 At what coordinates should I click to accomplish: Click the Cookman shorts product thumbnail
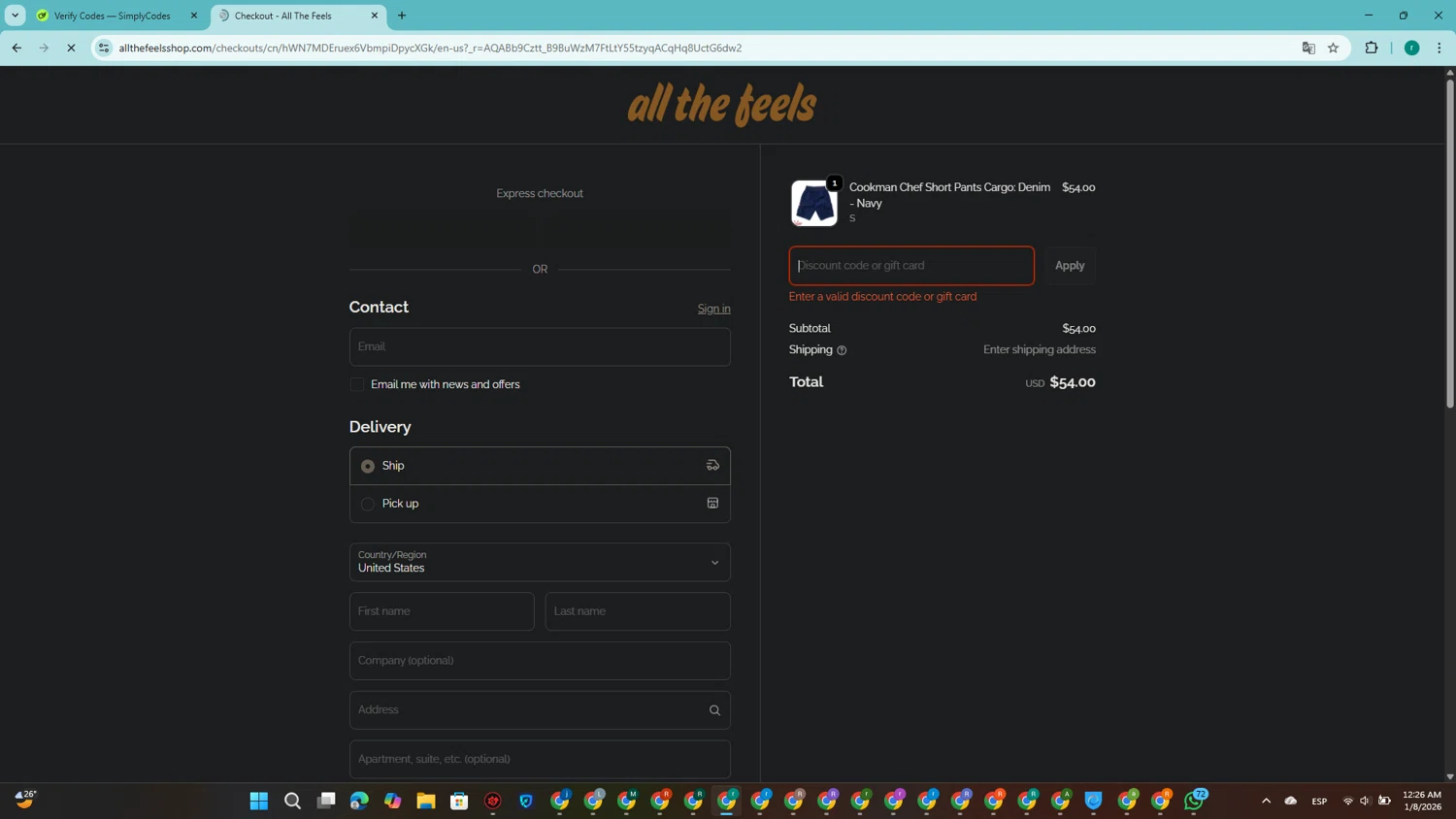pyautogui.click(x=814, y=203)
